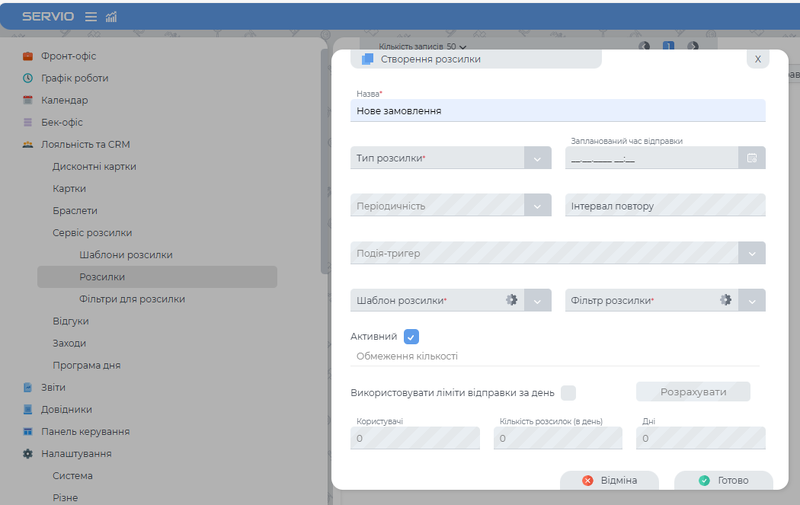Click the chart icon next to hamburger menu
800x505 pixels.
[110, 17]
